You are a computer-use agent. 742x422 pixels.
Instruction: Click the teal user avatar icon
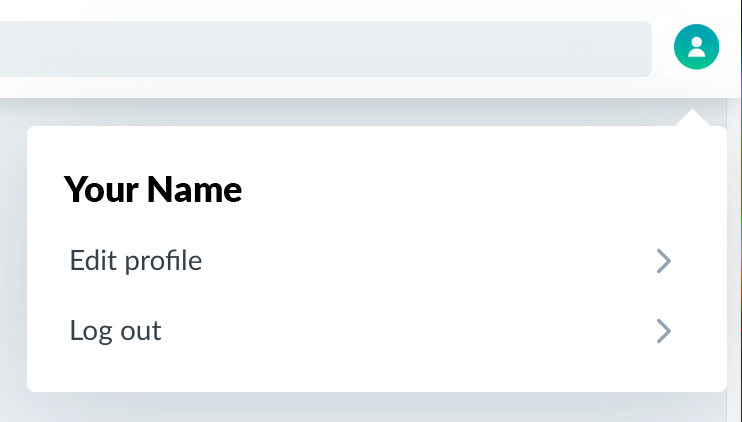pyautogui.click(x=696, y=47)
